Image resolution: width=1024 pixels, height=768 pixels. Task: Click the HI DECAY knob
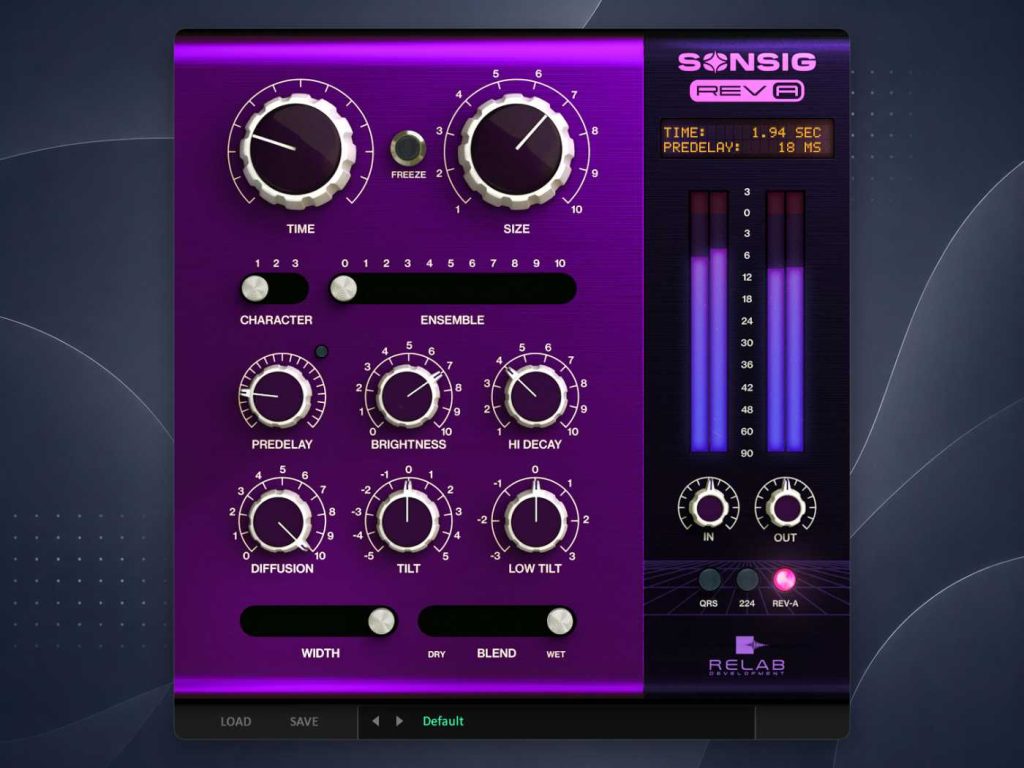click(536, 396)
